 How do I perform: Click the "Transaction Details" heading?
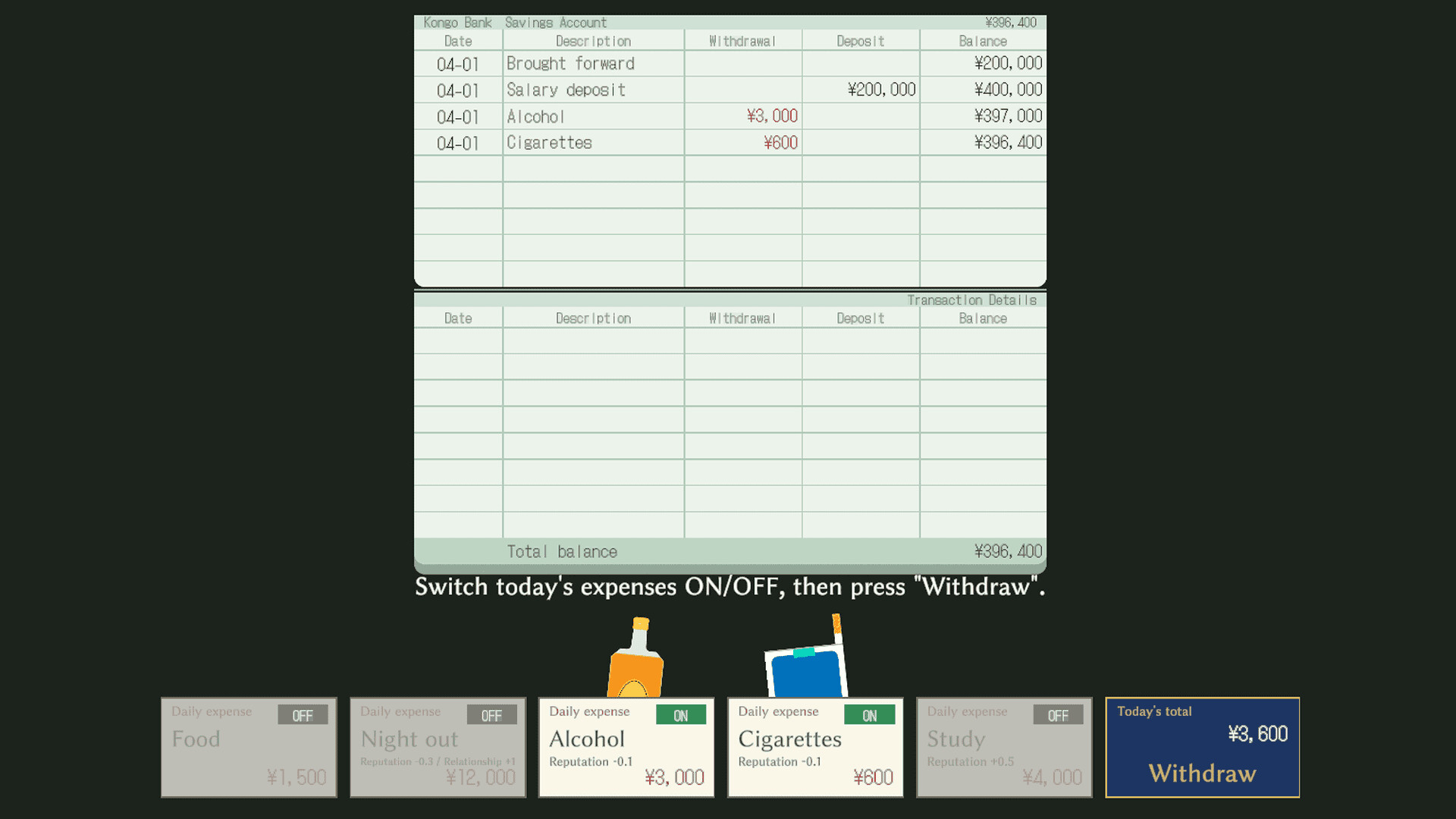(x=971, y=300)
